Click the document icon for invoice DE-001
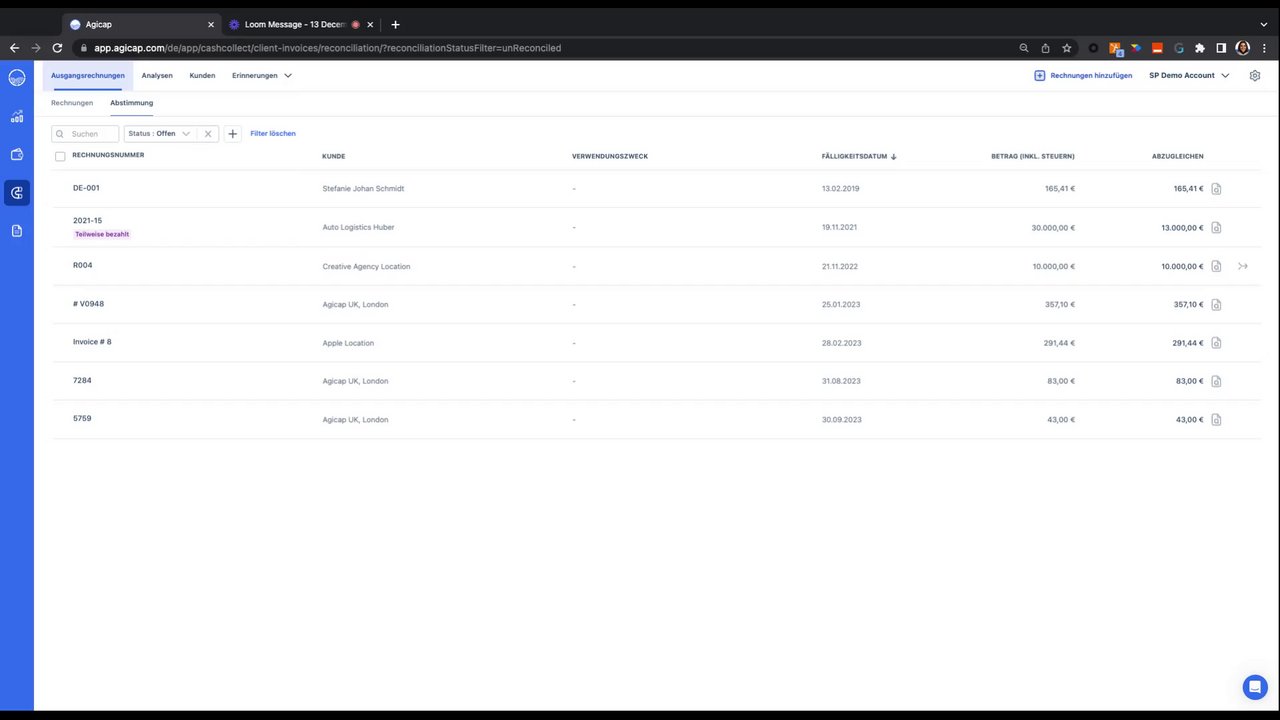Screen dimensions: 1280x720 click(x=1216, y=189)
